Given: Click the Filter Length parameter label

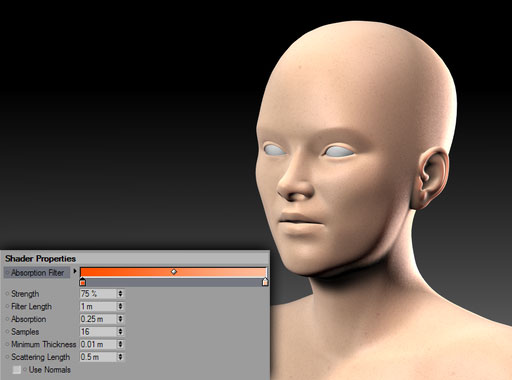Looking at the screenshot, I should 31,307.
